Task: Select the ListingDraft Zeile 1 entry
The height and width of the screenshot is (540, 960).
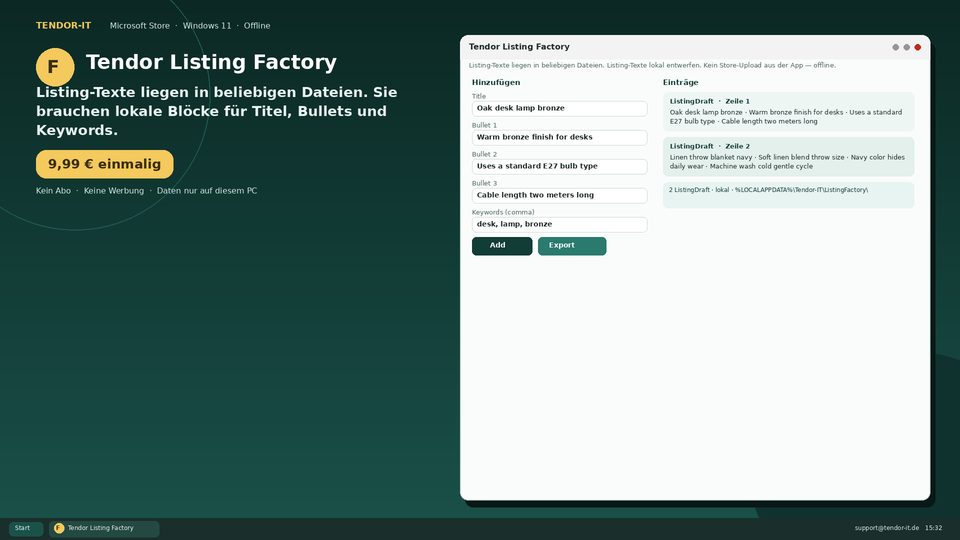Action: pos(788,111)
